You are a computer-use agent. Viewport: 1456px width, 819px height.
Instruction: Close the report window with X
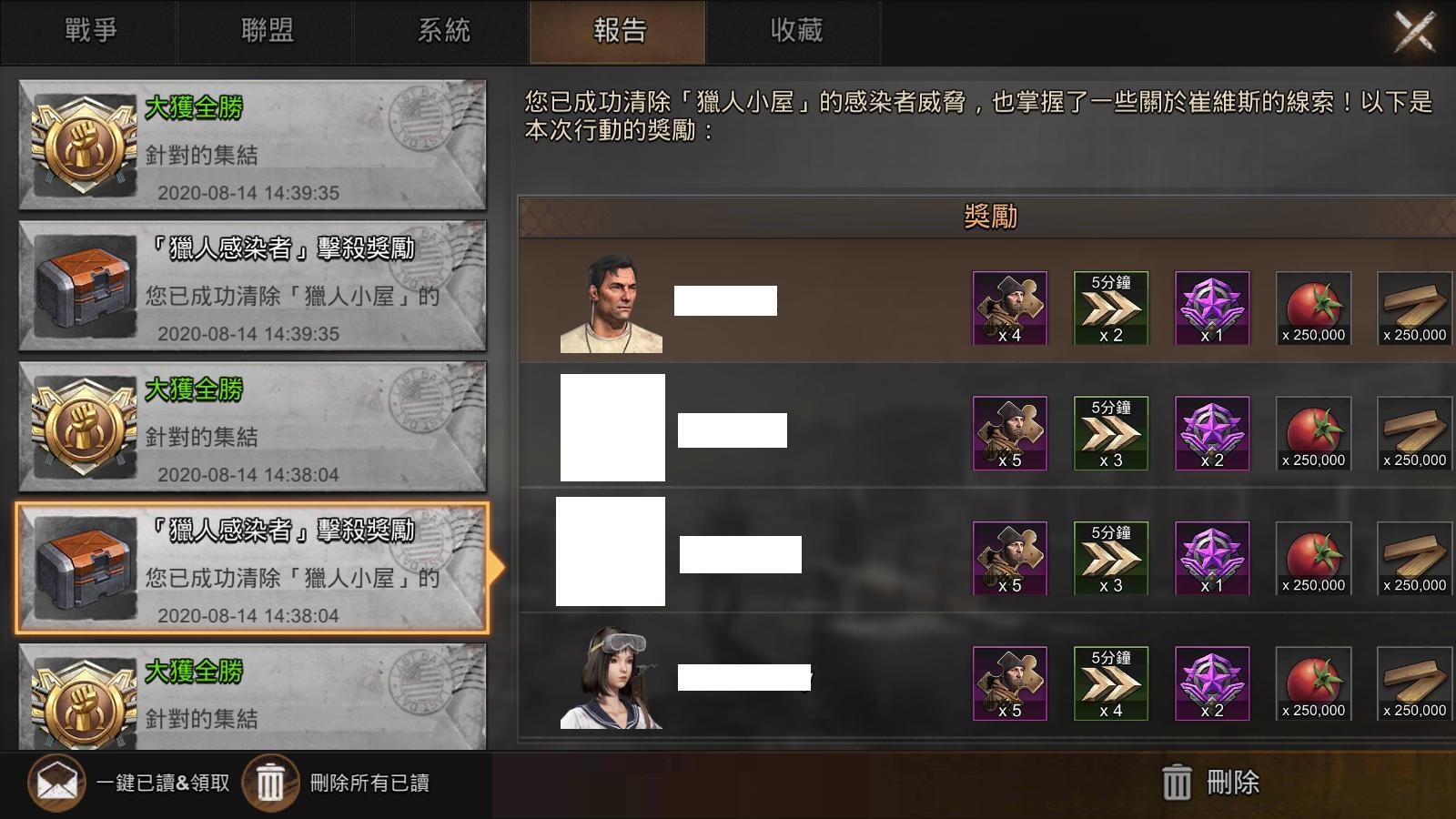[1415, 32]
